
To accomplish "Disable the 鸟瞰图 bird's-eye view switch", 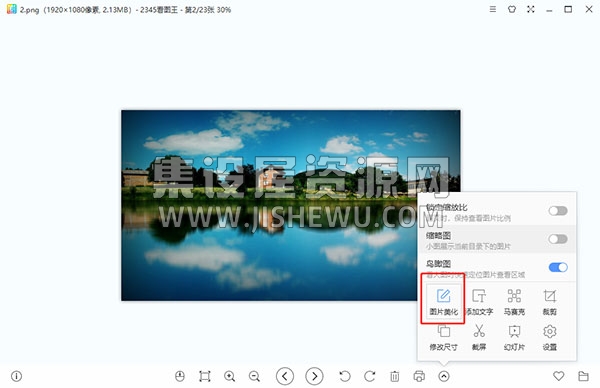I will 558,267.
